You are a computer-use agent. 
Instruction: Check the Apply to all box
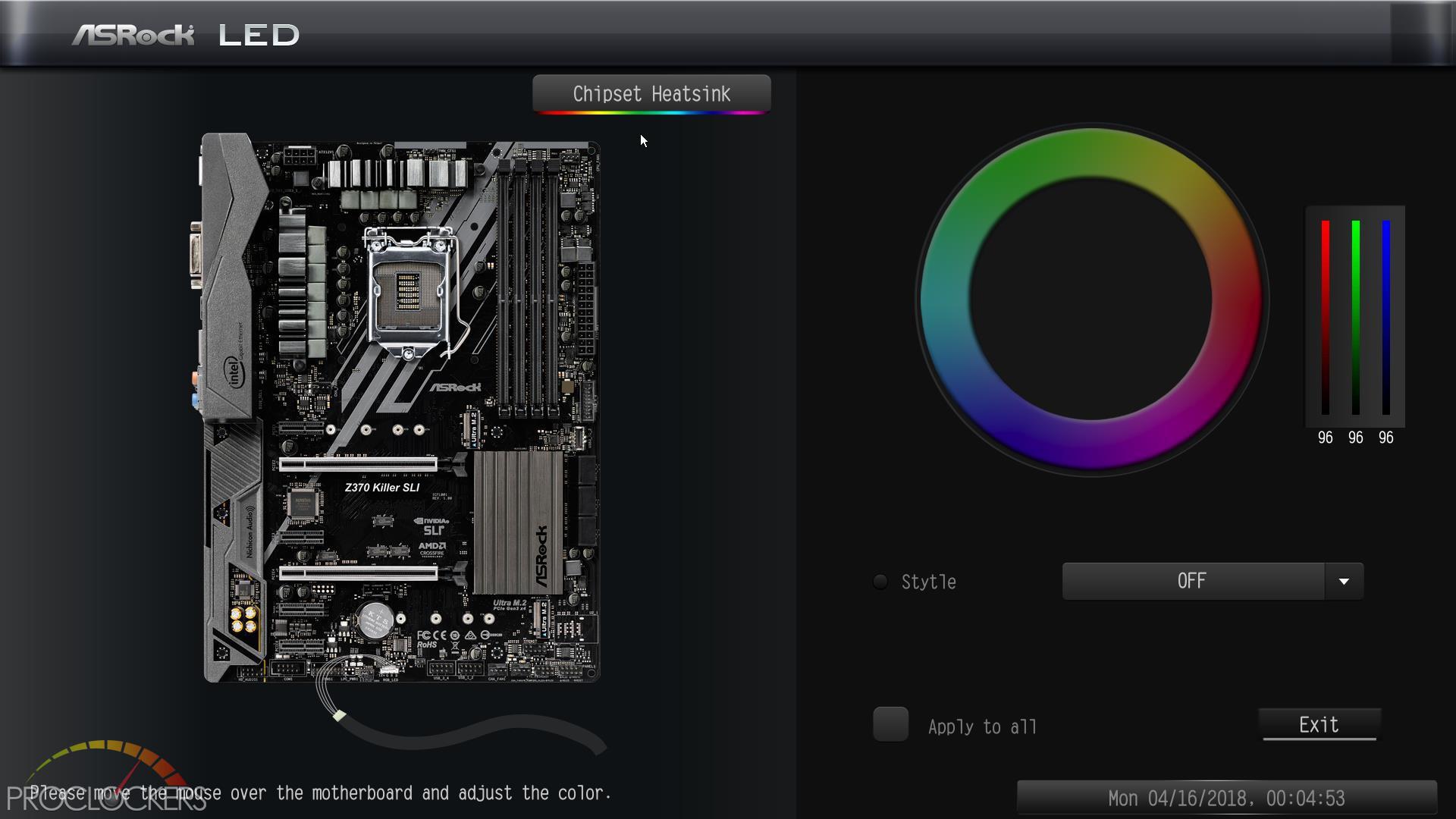tap(891, 724)
